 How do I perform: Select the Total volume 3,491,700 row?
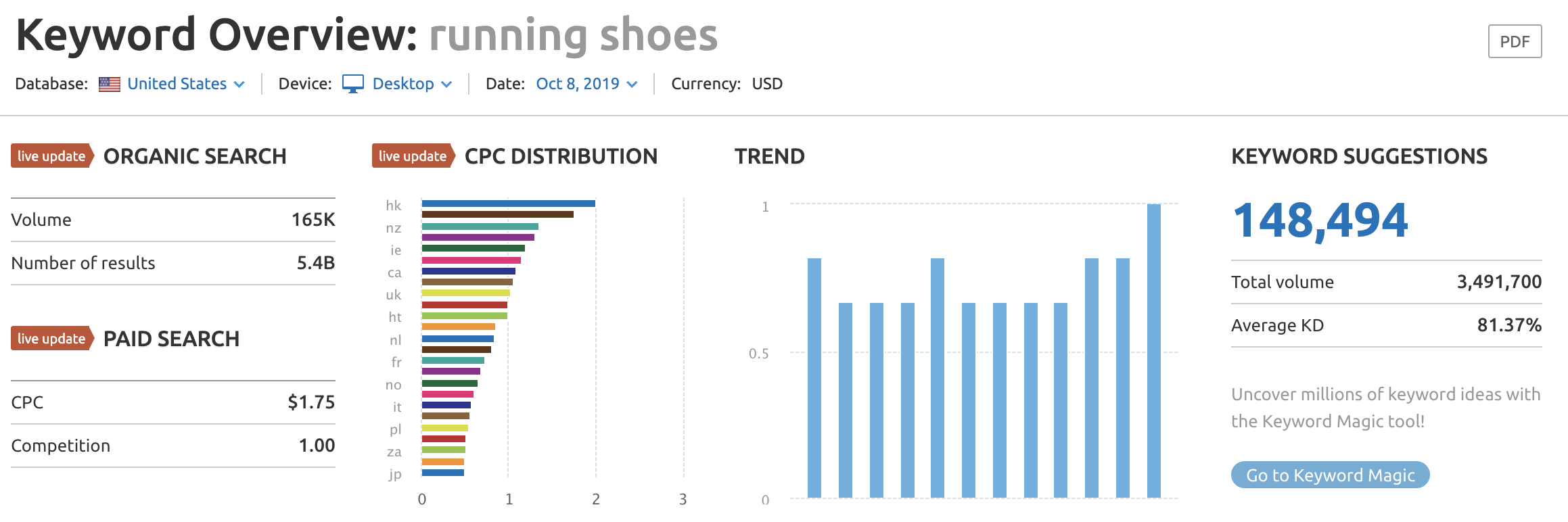(1386, 282)
